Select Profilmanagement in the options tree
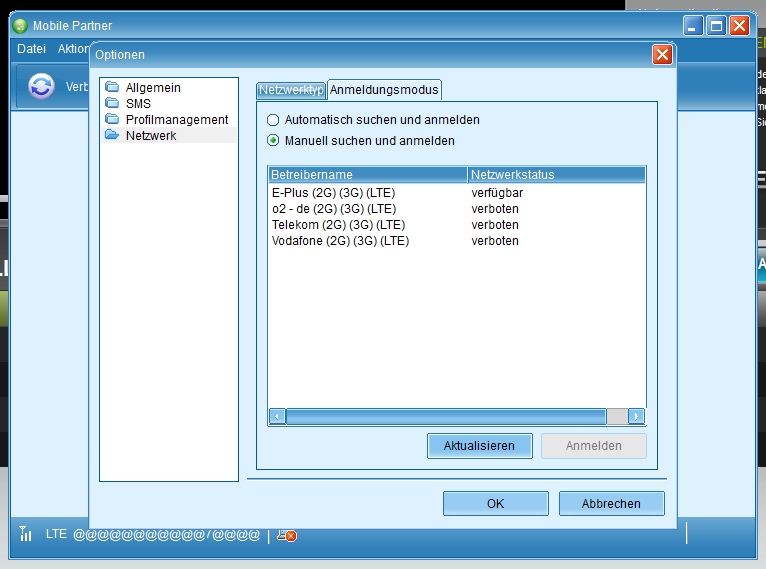Screen dimensions: 766x569 pos(177,120)
